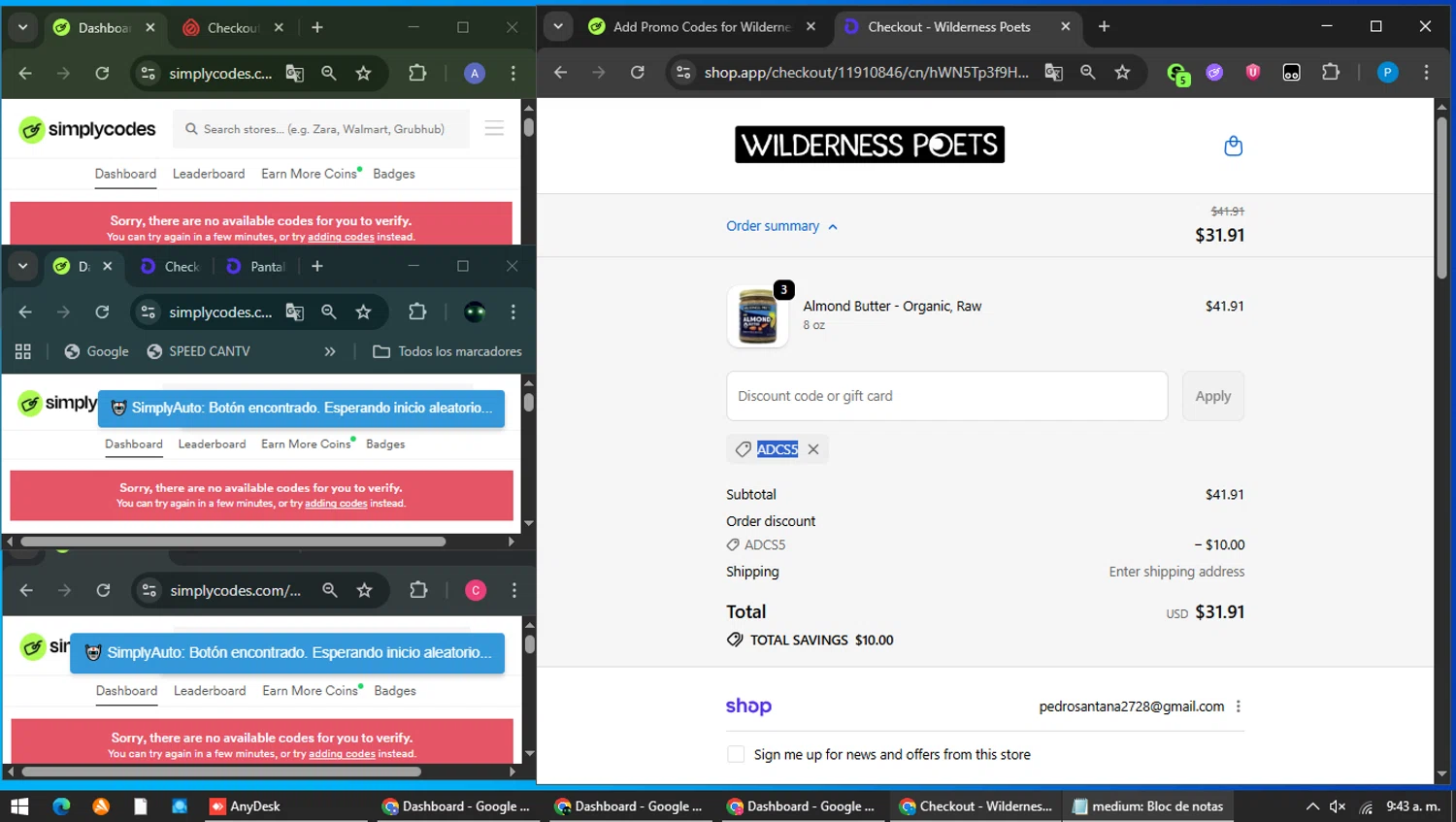
Task: Open the blue P profile avatar
Action: pyautogui.click(x=1387, y=72)
